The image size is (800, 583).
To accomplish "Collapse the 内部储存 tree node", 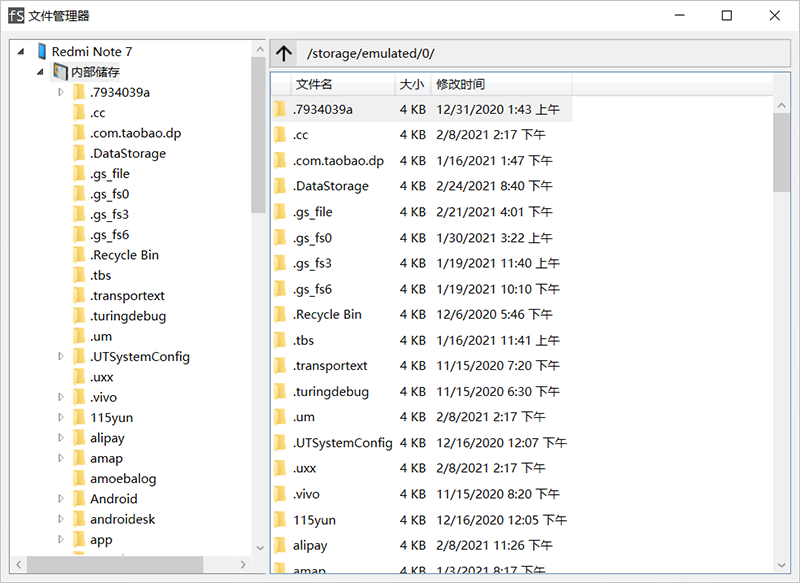I will click(x=41, y=72).
